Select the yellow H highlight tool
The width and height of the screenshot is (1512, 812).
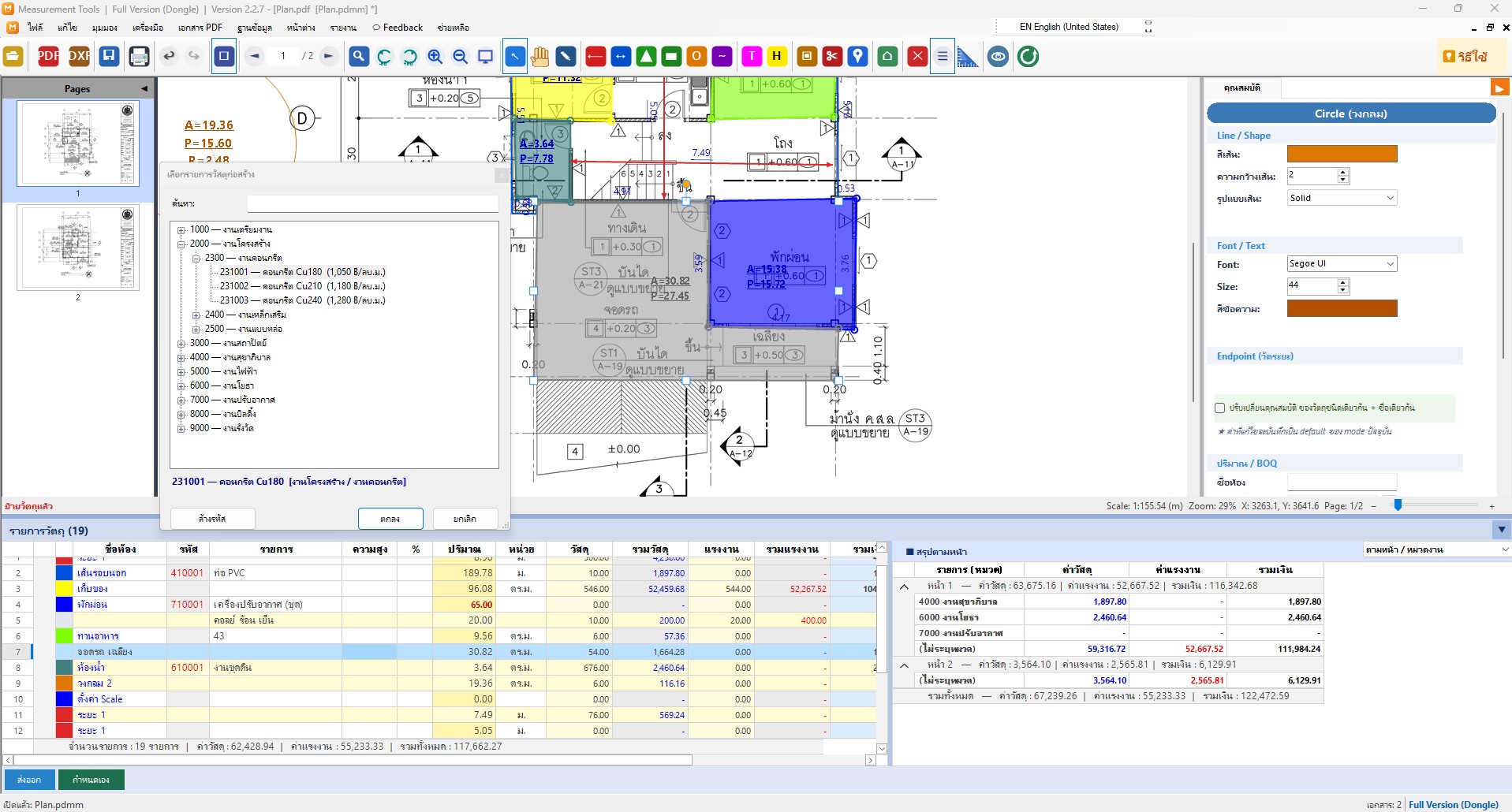[x=777, y=56]
